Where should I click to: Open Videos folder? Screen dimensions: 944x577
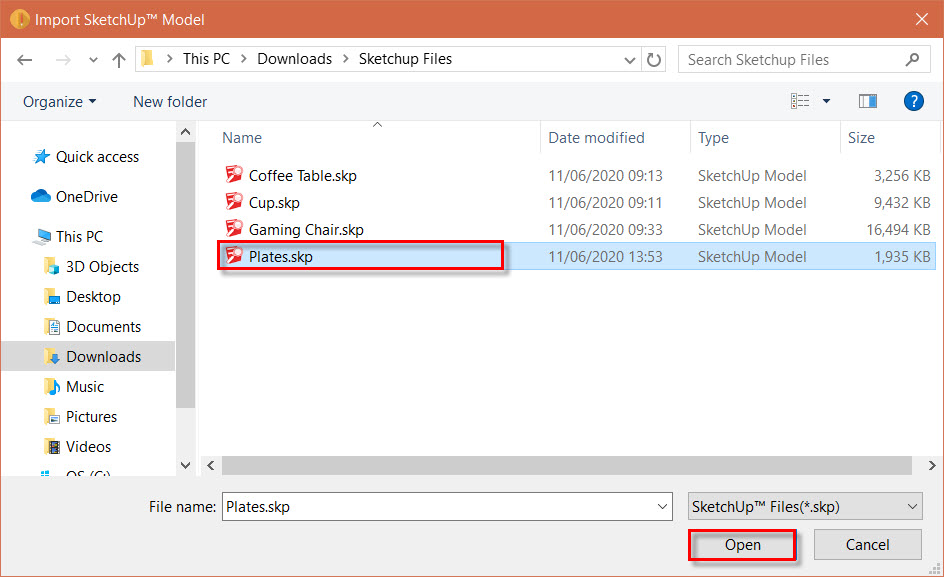pyautogui.click(x=88, y=447)
